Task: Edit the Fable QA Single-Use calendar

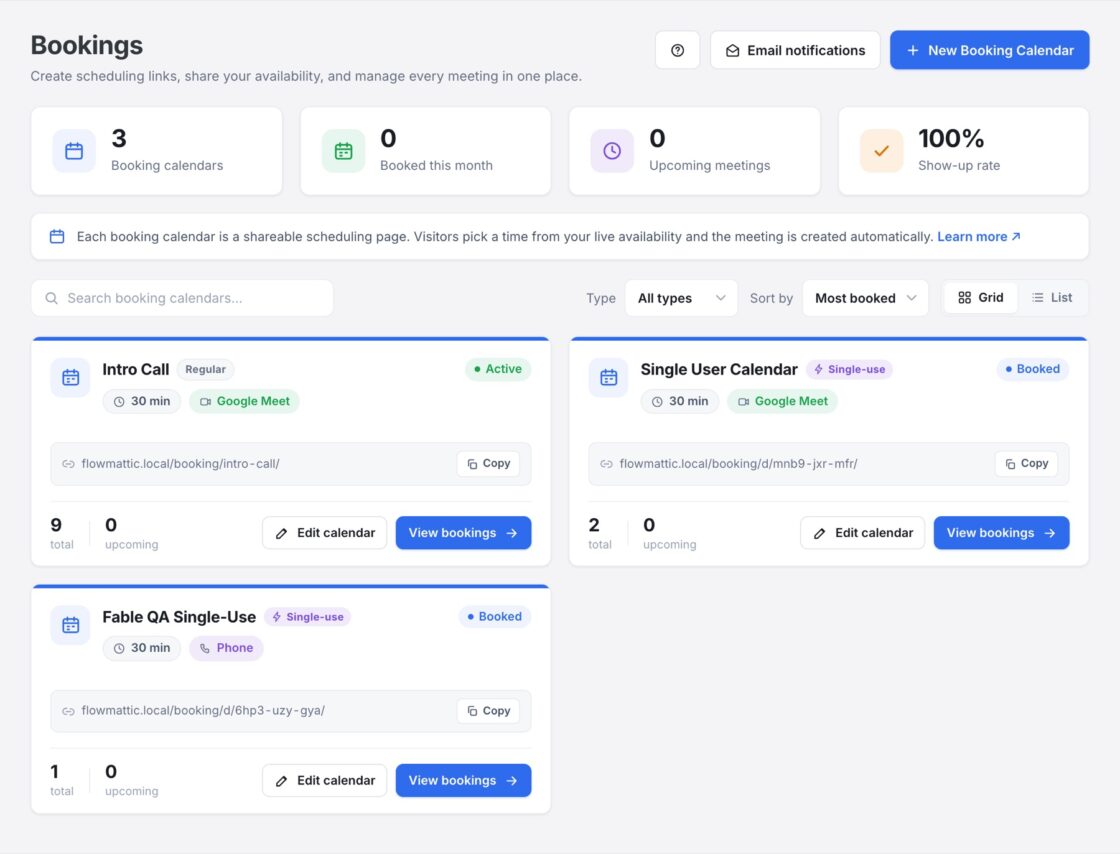Action: click(x=324, y=780)
